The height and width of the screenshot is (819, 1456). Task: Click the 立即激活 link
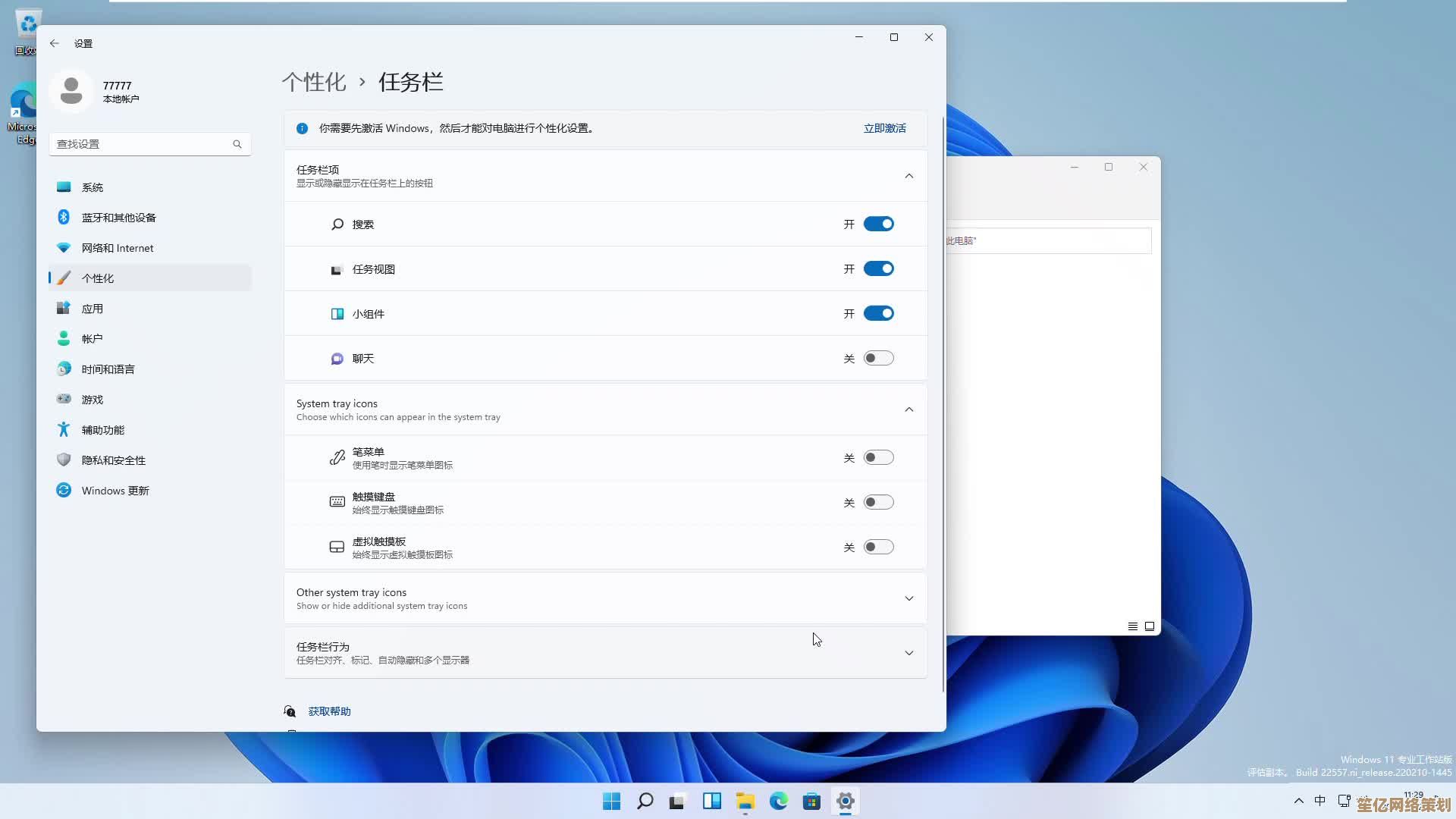pos(885,128)
